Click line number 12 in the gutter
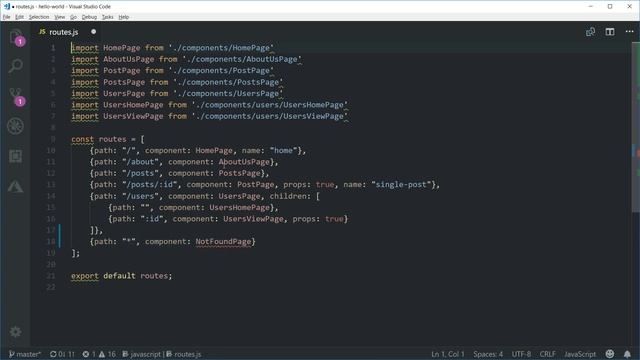Screen dimensions: 640x360 tap(51, 173)
